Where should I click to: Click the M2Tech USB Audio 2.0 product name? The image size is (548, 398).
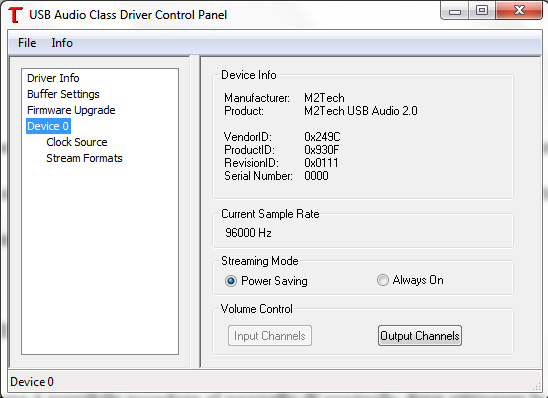[361, 111]
